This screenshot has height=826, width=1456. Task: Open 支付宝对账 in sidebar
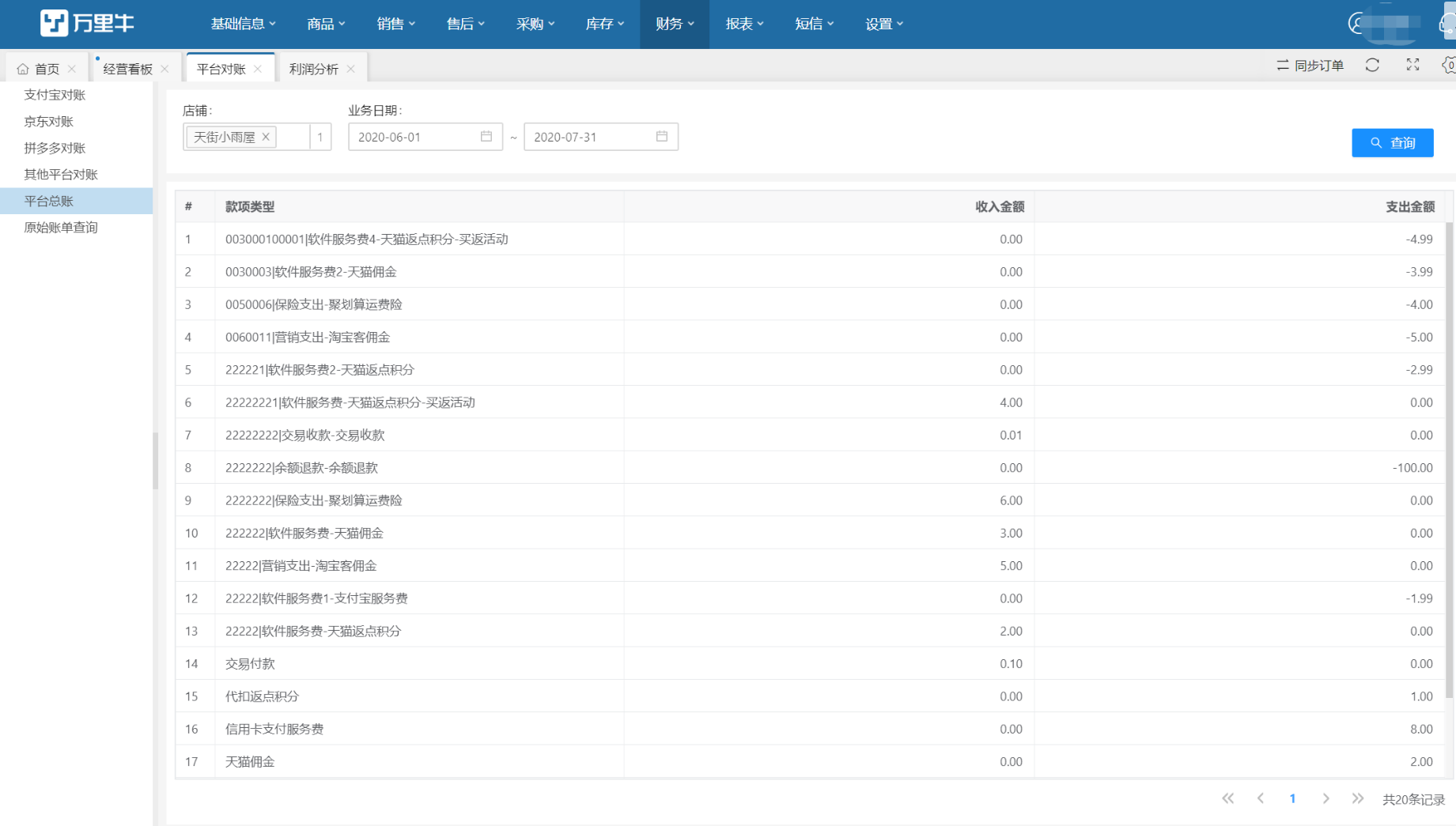(55, 95)
